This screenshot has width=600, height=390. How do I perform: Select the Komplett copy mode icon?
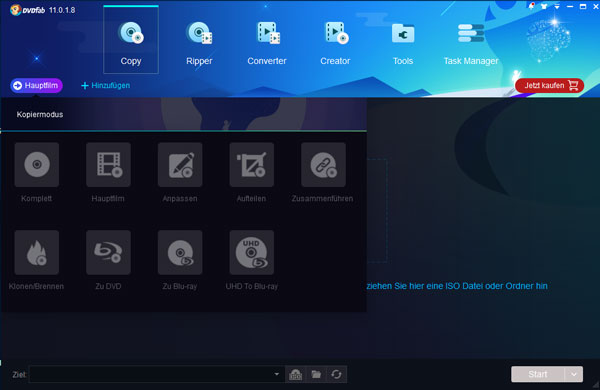[x=37, y=165]
